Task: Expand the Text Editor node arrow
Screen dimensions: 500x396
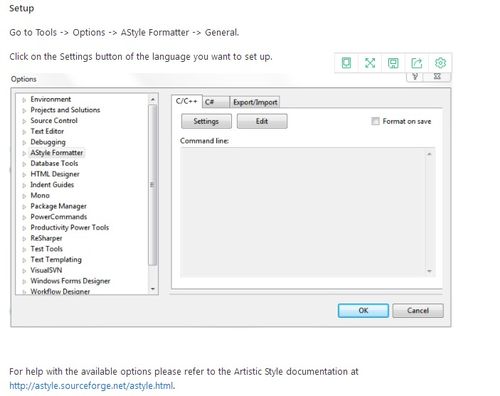Action: [24, 132]
